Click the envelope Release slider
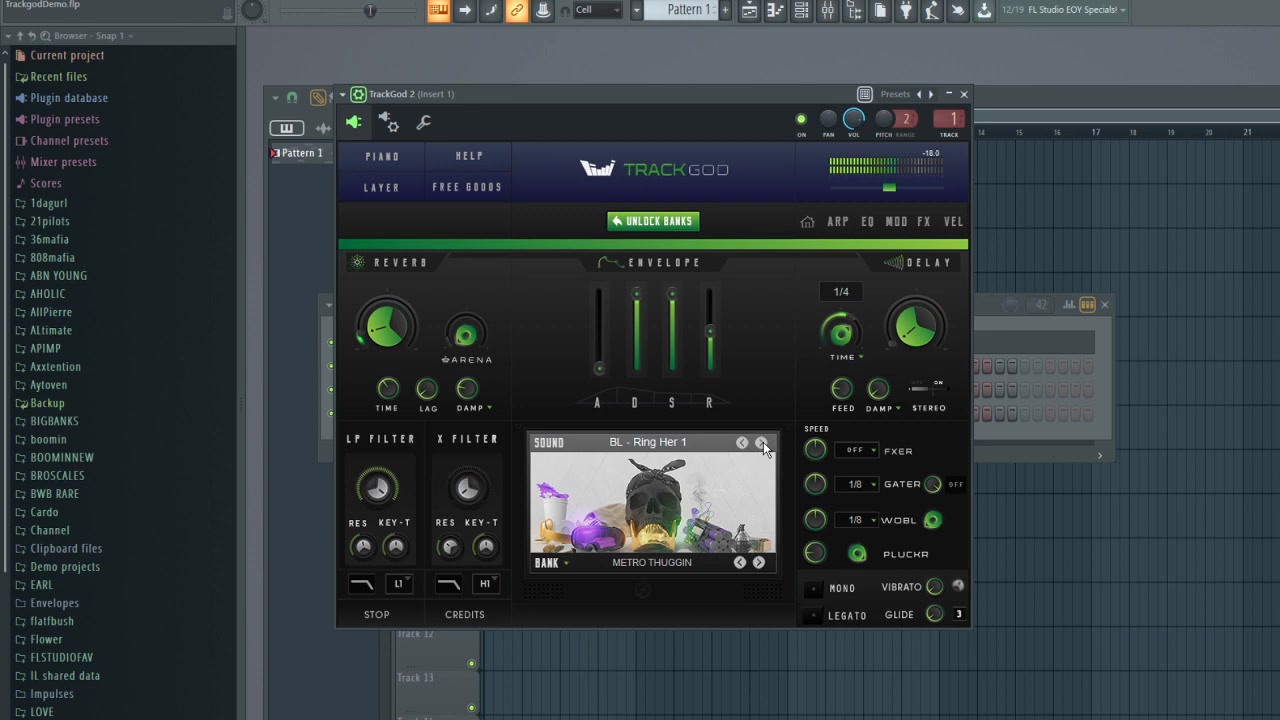Image resolution: width=1280 pixels, height=720 pixels. 709,331
